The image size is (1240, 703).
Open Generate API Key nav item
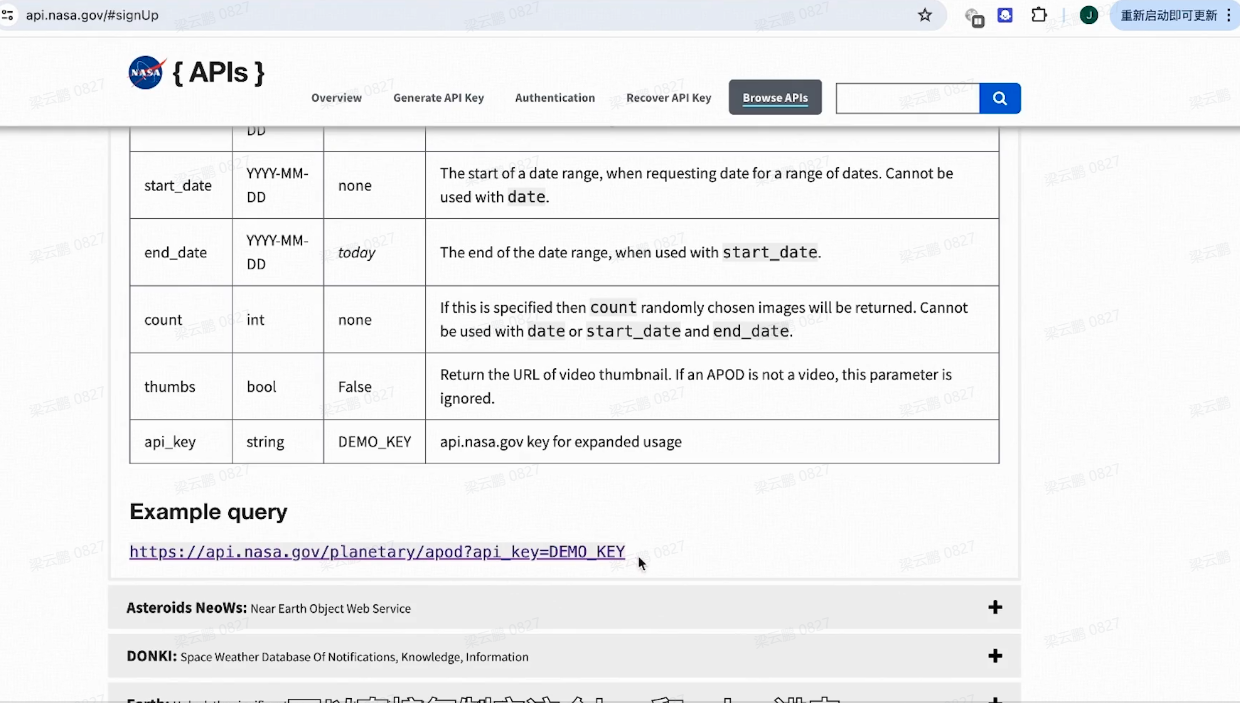(438, 98)
